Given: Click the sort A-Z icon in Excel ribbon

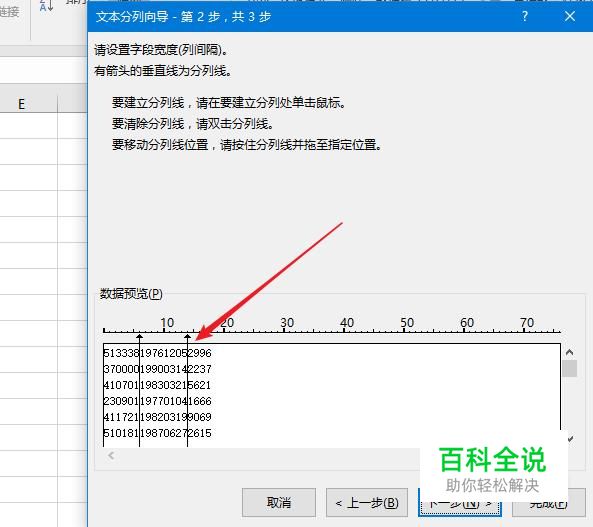Looking at the screenshot, I should [x=46, y=6].
